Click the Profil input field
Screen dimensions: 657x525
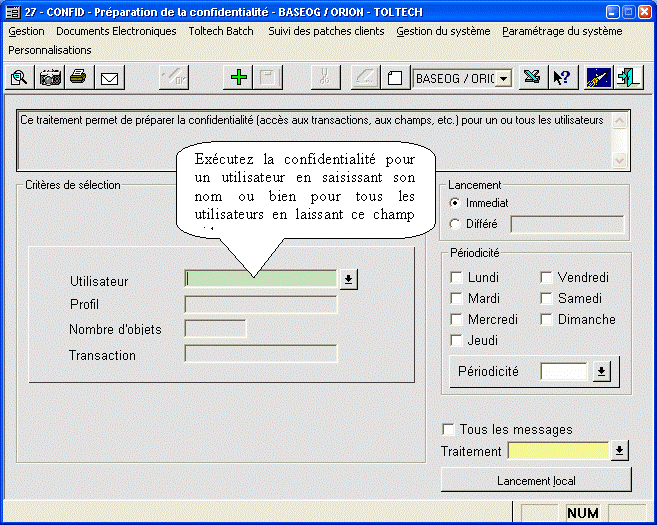click(x=261, y=305)
